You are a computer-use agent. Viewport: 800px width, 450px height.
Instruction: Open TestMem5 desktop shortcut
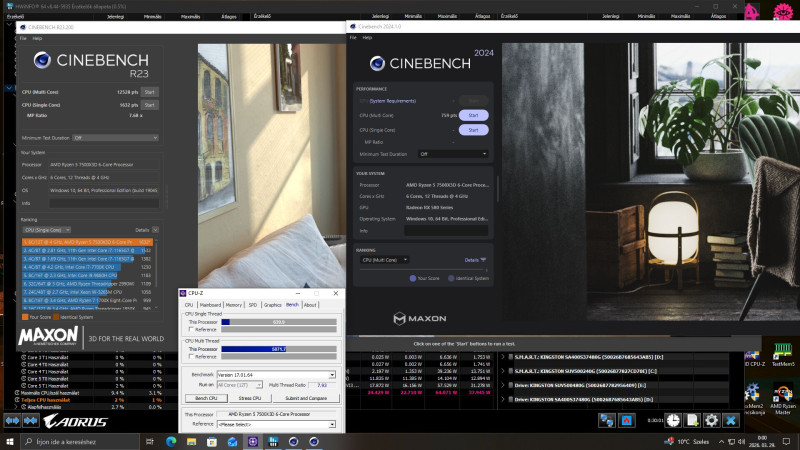[783, 355]
